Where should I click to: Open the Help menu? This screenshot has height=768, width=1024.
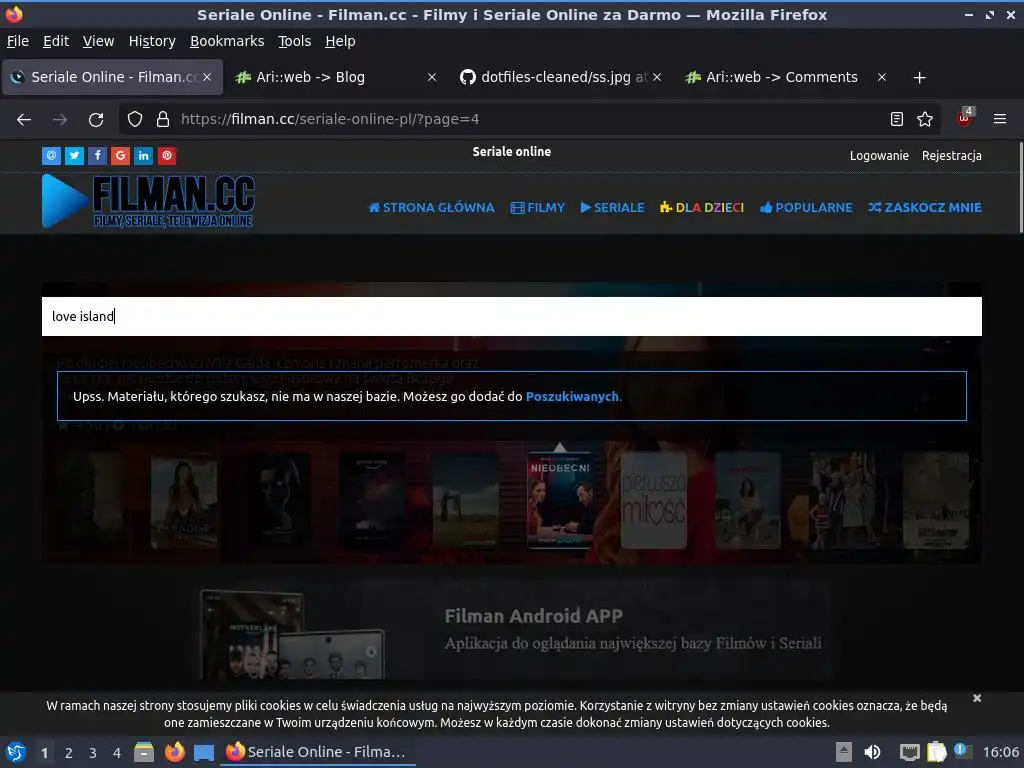click(340, 41)
